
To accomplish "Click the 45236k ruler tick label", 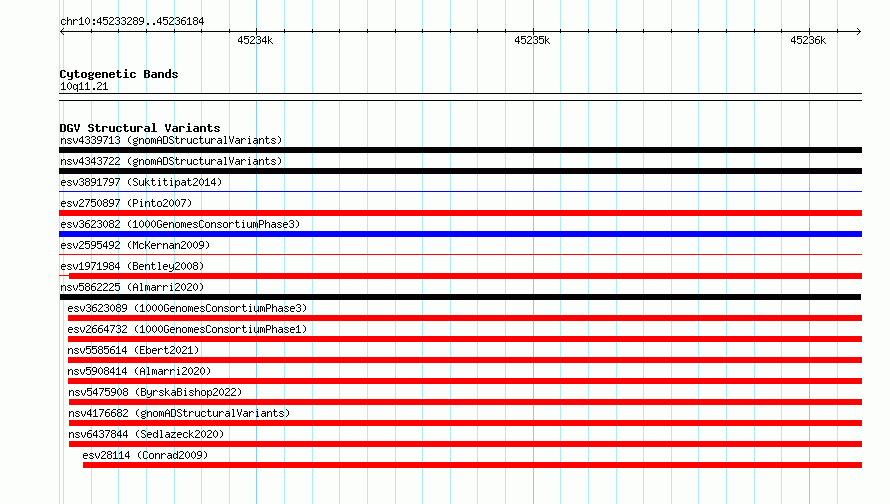I will (808, 40).
